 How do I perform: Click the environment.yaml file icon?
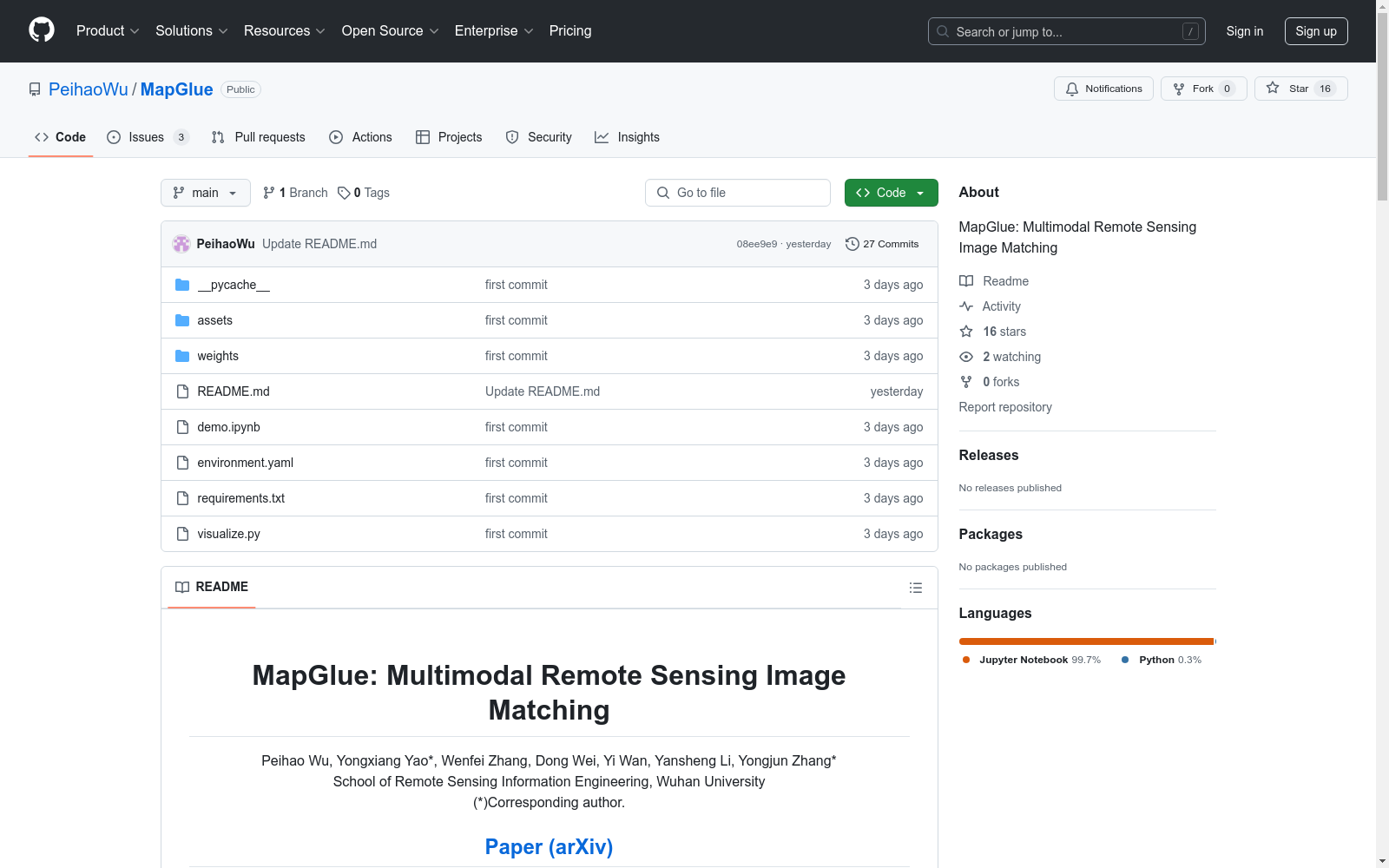pos(182,463)
